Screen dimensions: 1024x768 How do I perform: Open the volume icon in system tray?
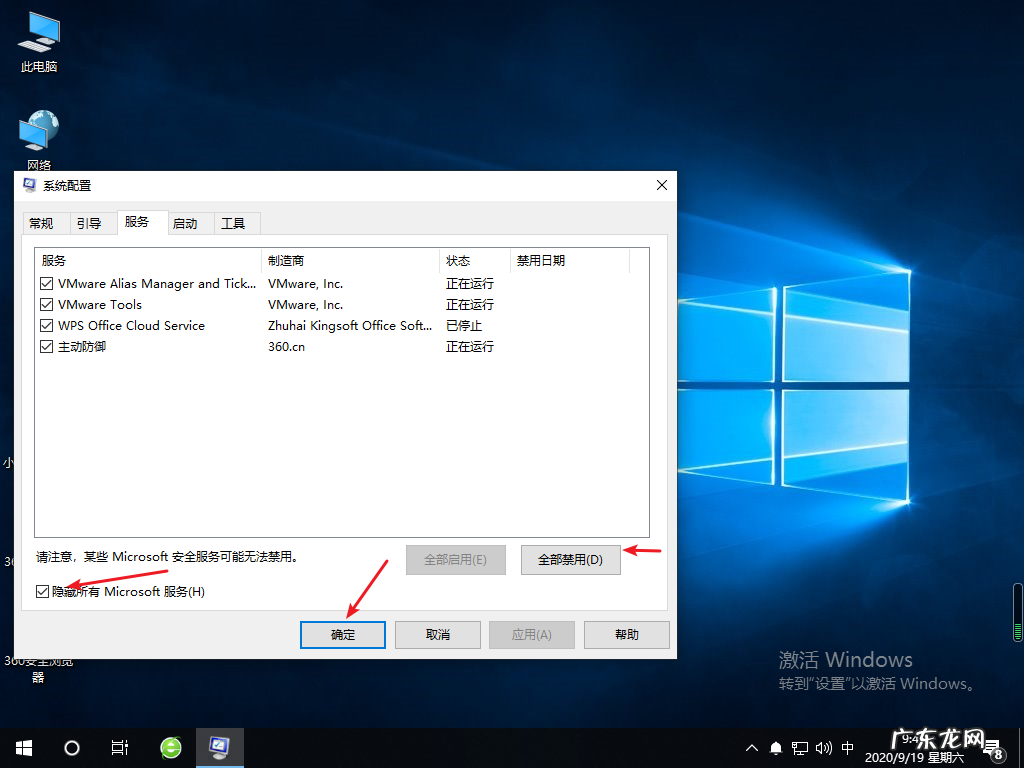tap(822, 747)
